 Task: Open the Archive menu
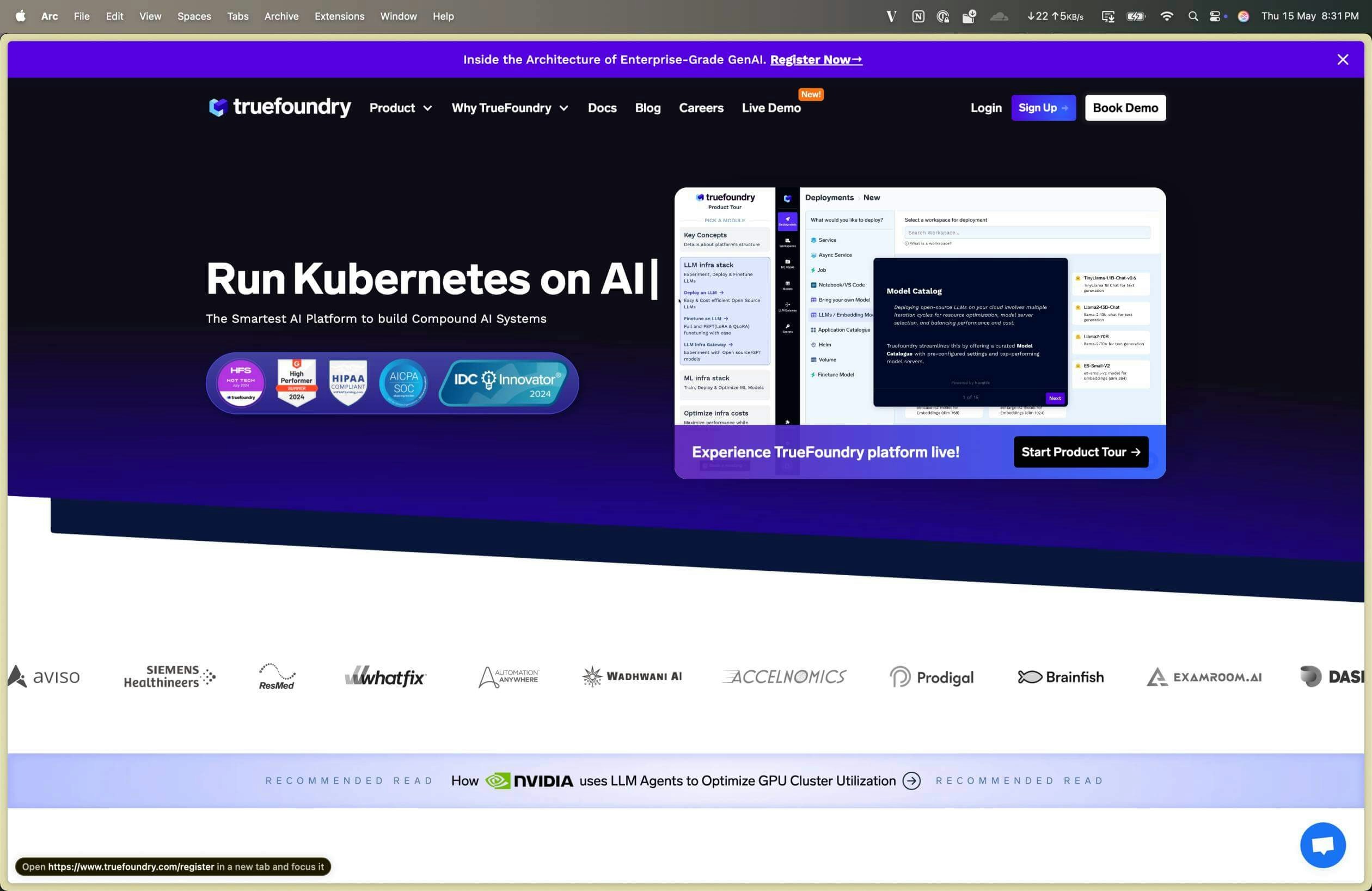tap(281, 16)
